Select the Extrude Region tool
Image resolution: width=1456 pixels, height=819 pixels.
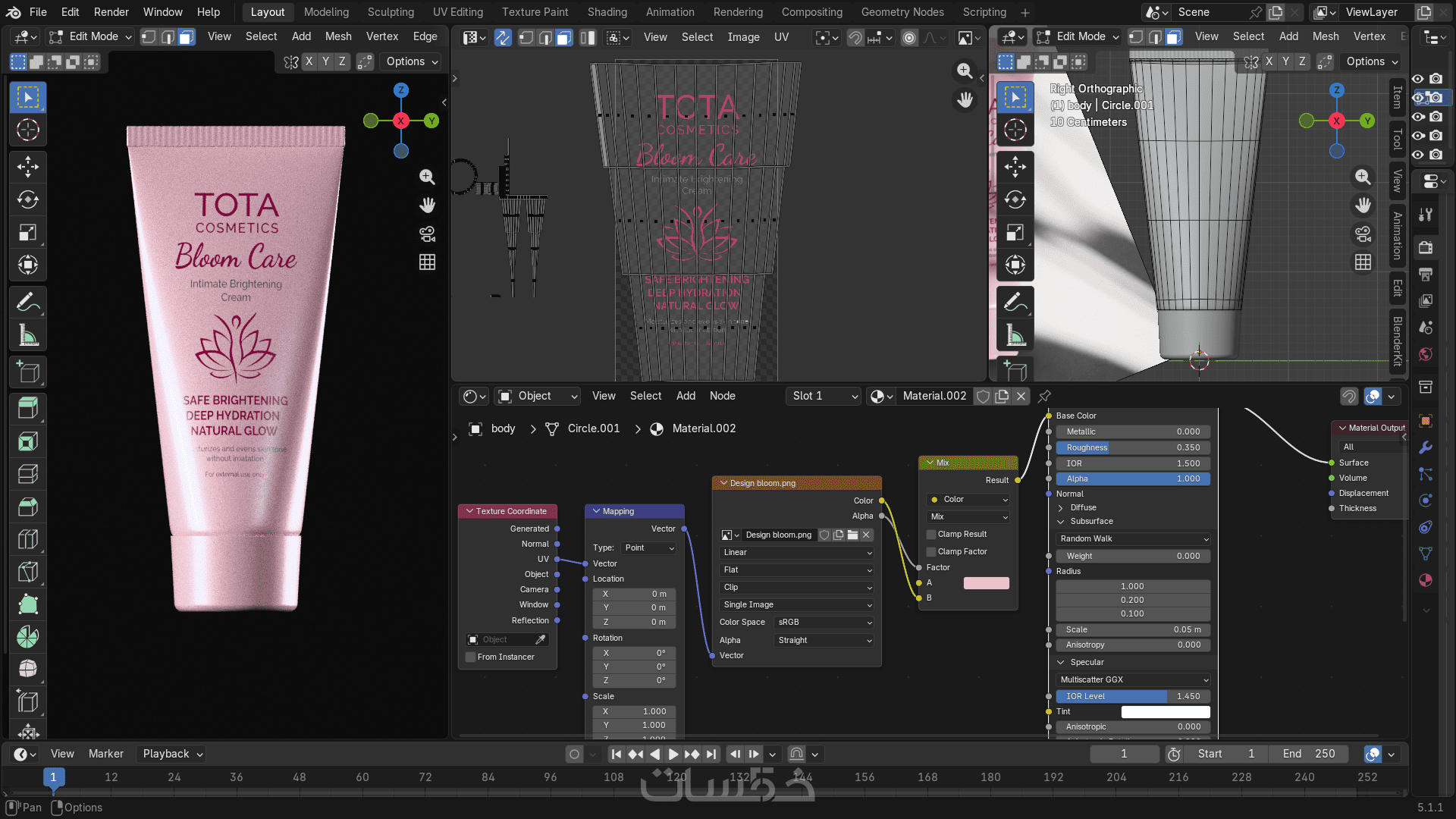point(28,409)
